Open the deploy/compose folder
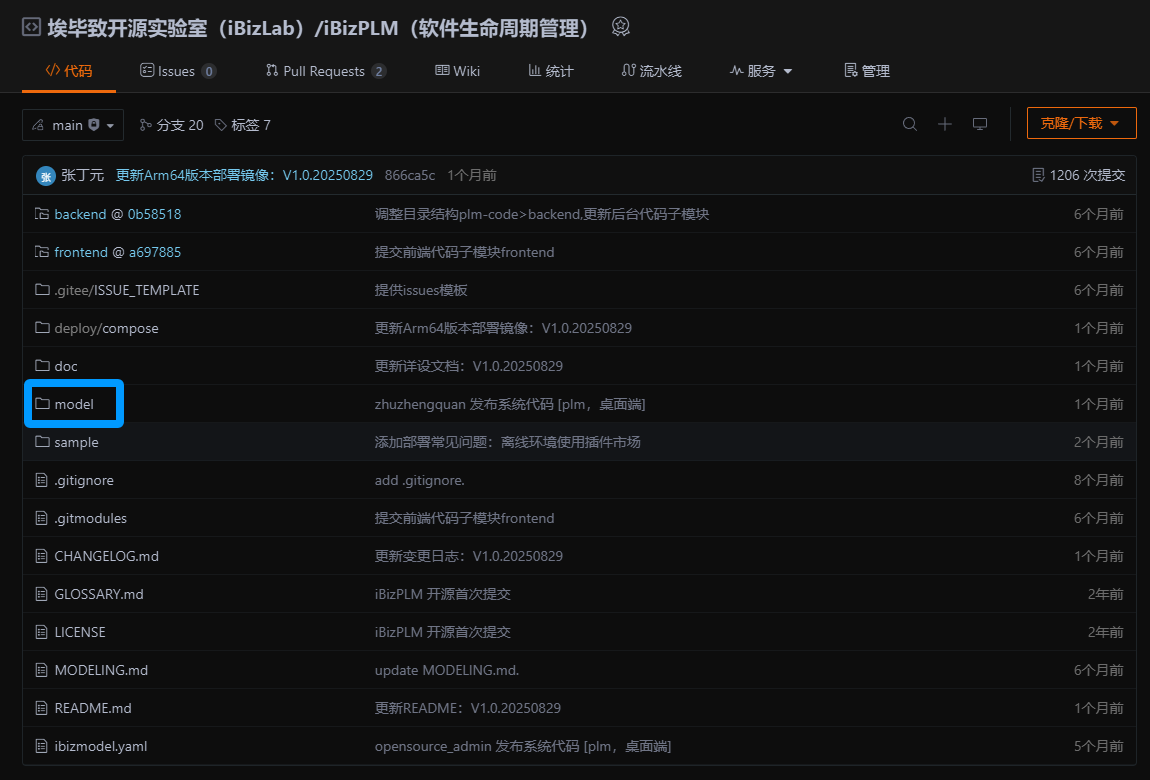The width and height of the screenshot is (1150, 780). (x=106, y=328)
